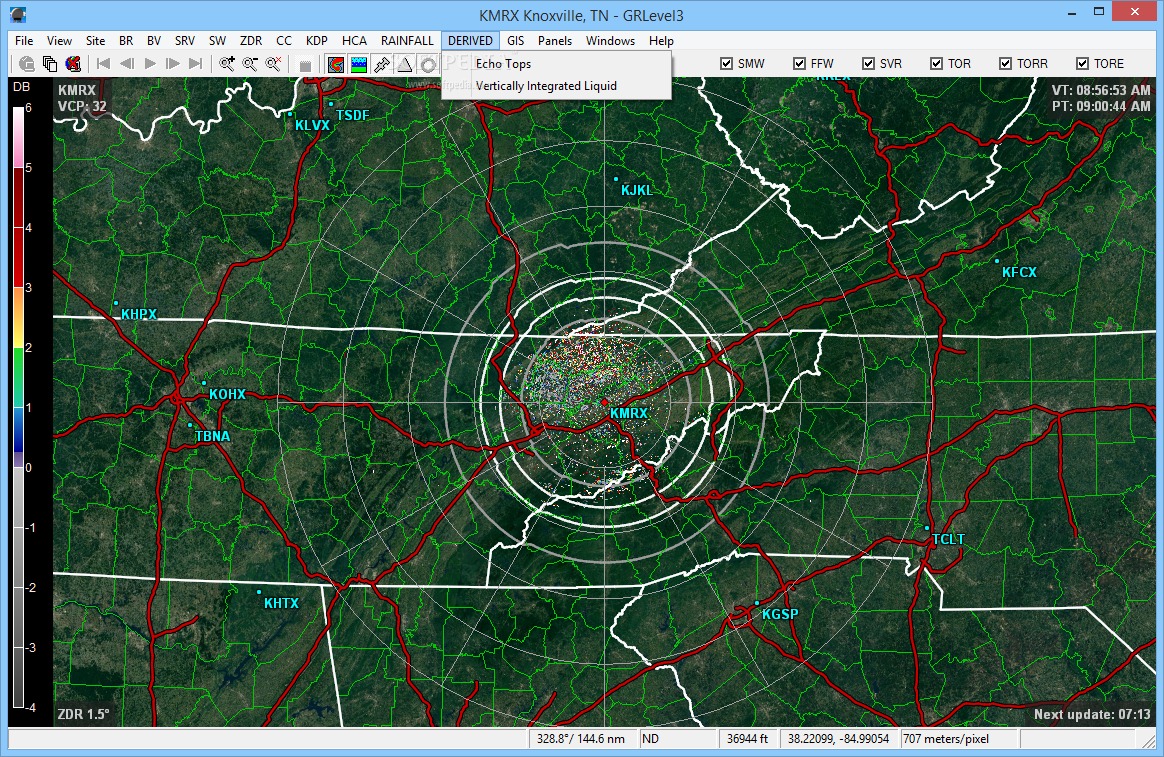Step back one frame
Image resolution: width=1164 pixels, height=757 pixels.
tap(127, 64)
